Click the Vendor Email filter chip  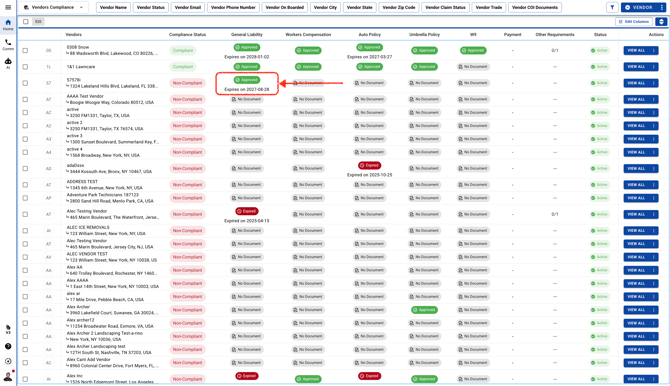[x=188, y=7]
